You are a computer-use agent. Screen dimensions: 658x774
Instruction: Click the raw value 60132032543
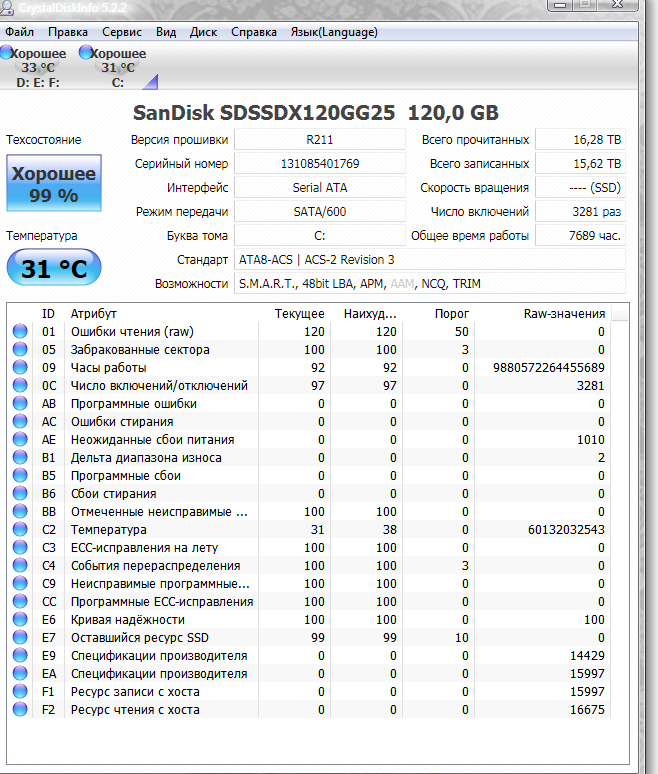[x=566, y=529]
